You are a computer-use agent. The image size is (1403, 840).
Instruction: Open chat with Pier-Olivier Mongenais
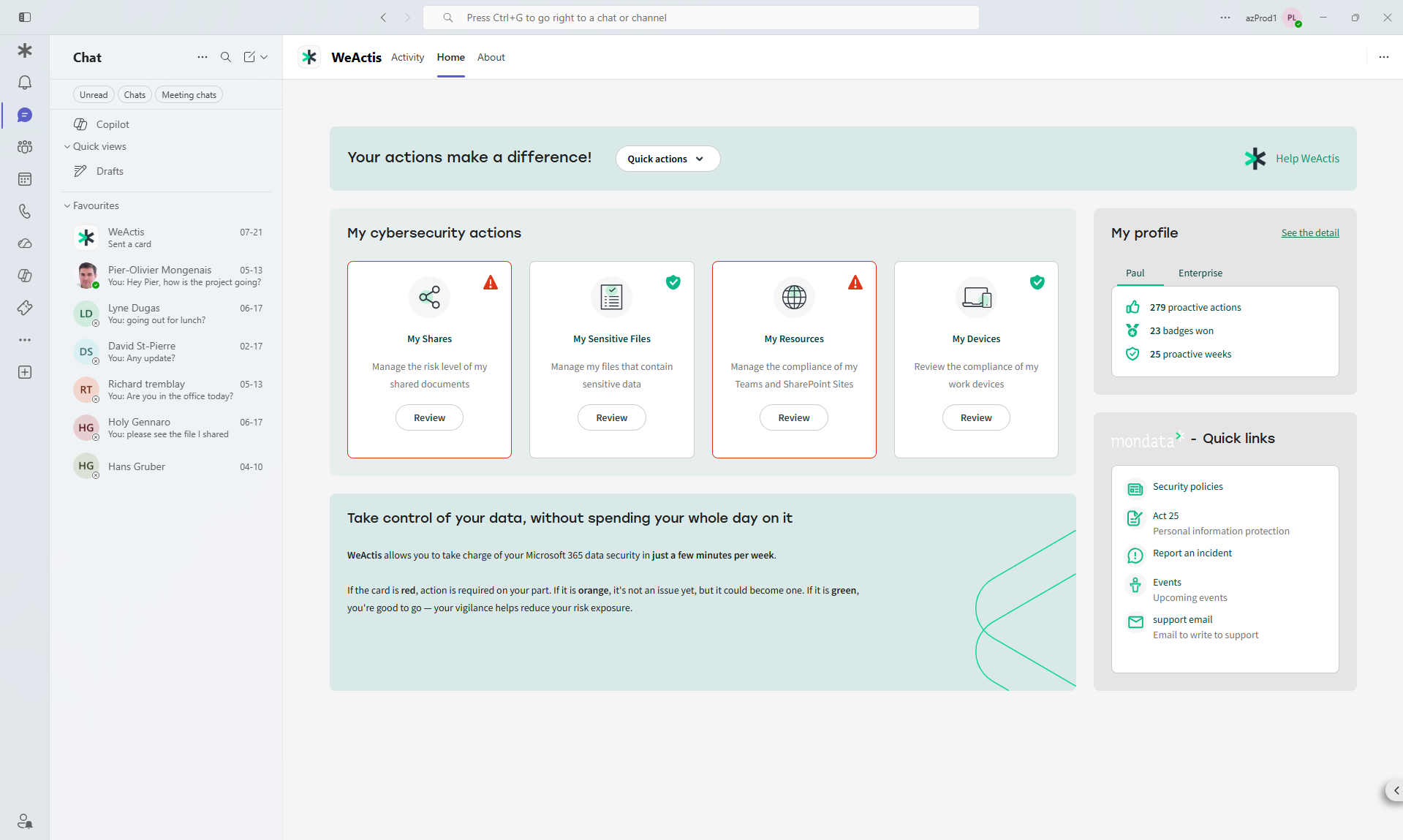pos(167,276)
